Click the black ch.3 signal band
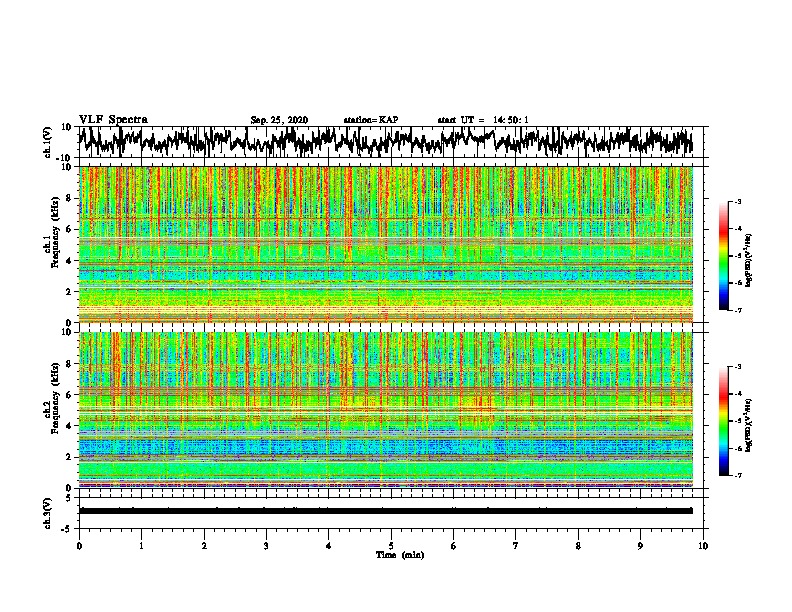Viewport: 792px width, 612px height. [x=385, y=511]
